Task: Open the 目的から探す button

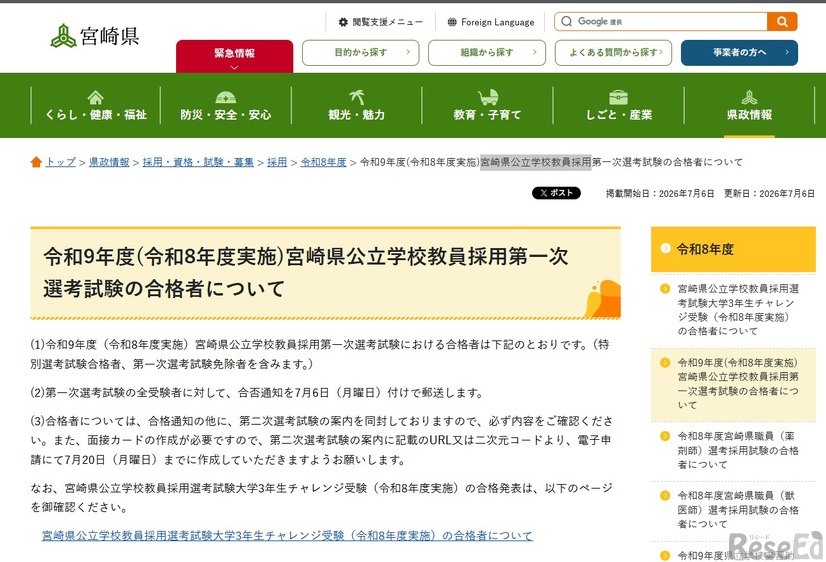Action: click(360, 53)
